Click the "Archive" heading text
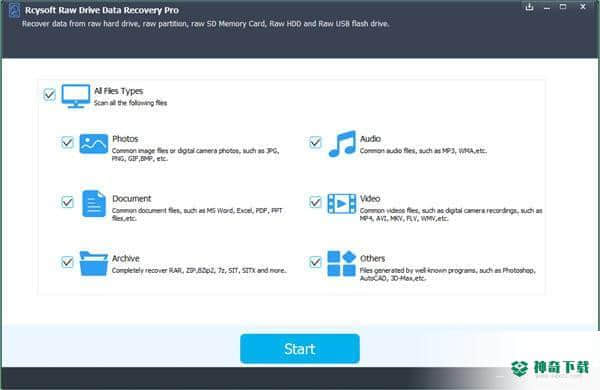 pyautogui.click(x=126, y=258)
